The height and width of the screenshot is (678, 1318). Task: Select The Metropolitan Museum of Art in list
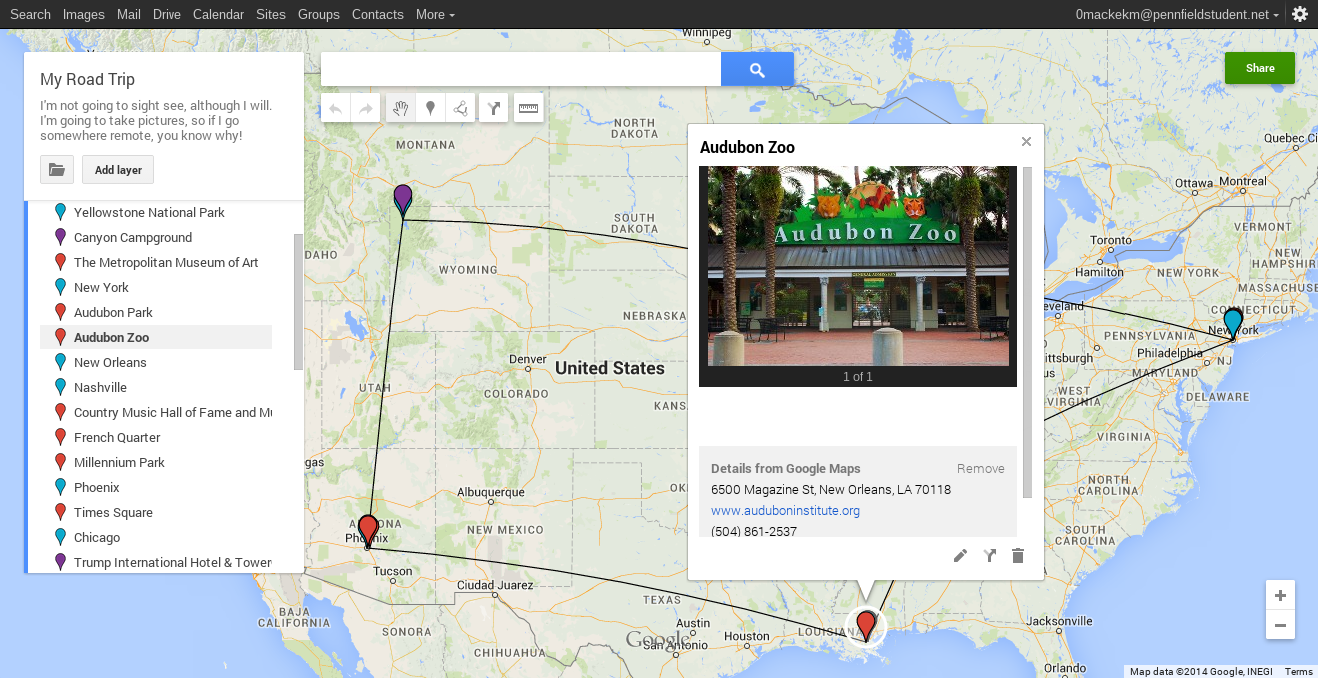[x=166, y=262]
